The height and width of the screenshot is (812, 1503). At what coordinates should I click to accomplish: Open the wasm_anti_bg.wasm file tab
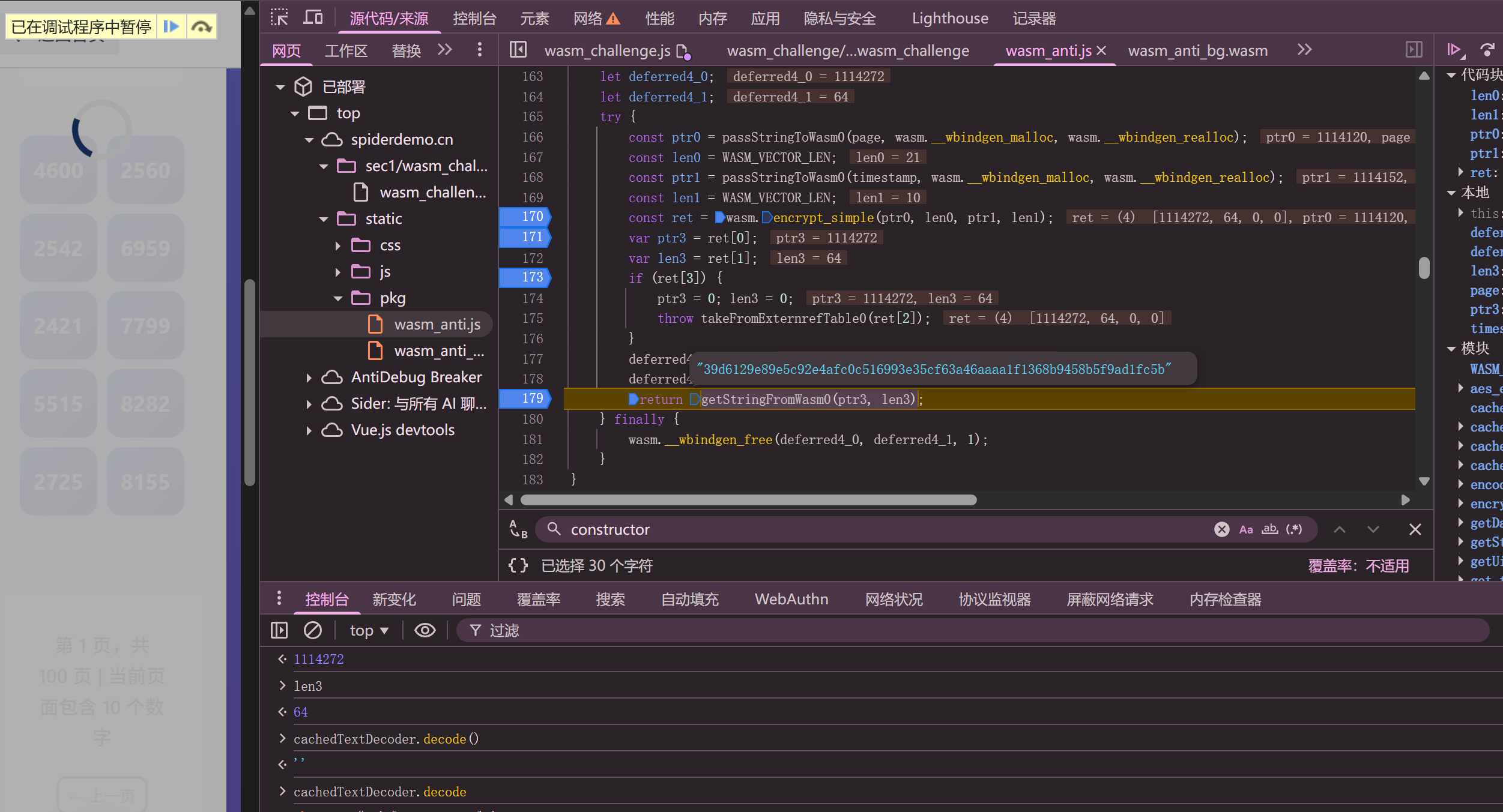[x=1197, y=51]
